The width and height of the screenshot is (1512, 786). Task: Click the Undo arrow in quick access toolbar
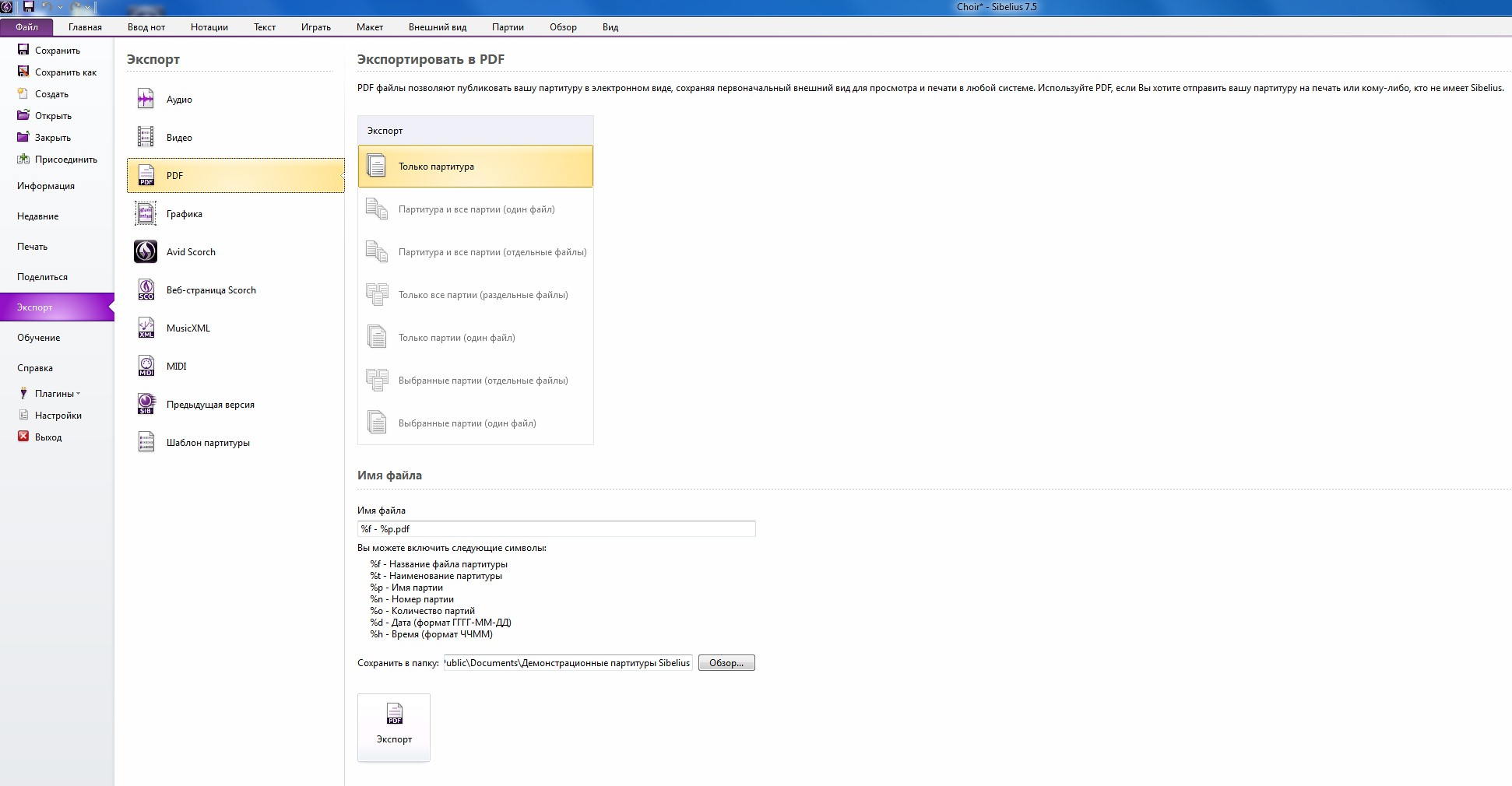[x=47, y=7]
